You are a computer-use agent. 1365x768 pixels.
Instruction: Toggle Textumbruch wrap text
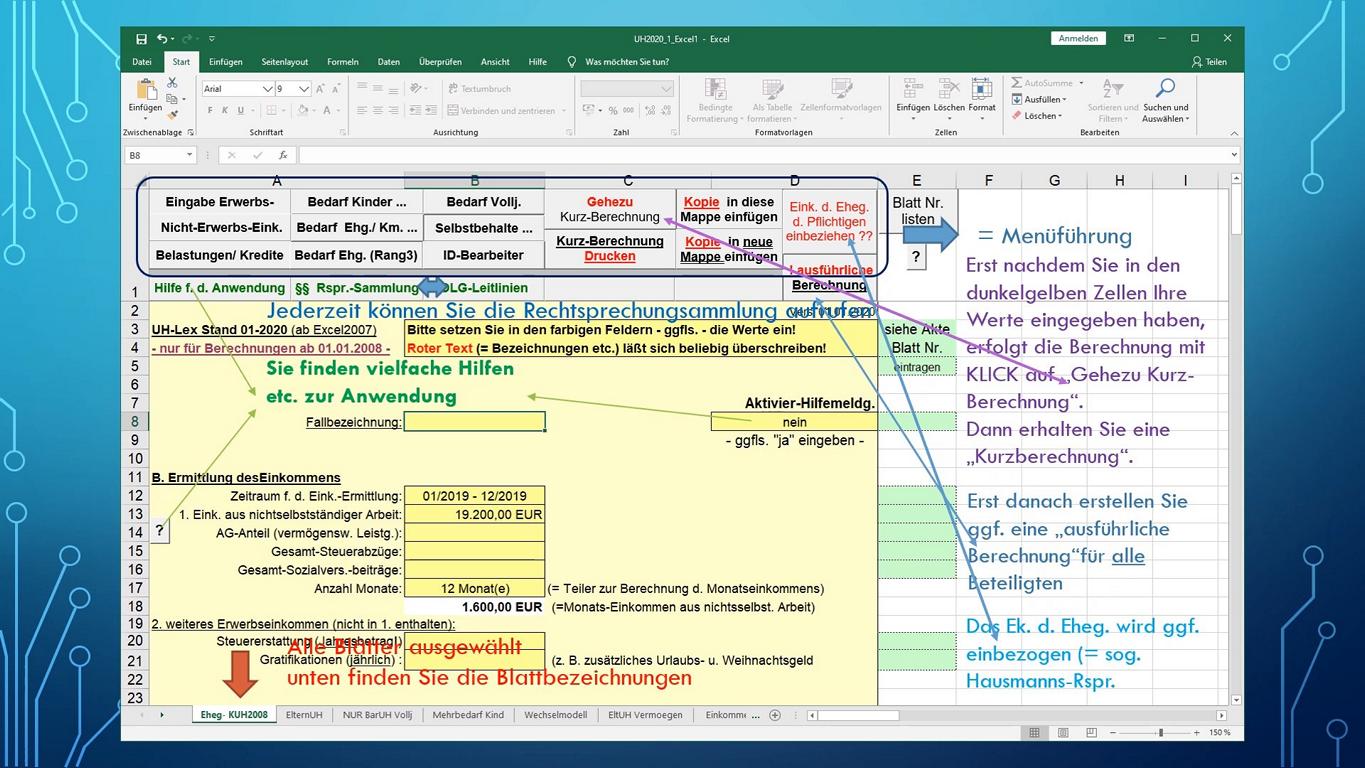click(x=479, y=89)
